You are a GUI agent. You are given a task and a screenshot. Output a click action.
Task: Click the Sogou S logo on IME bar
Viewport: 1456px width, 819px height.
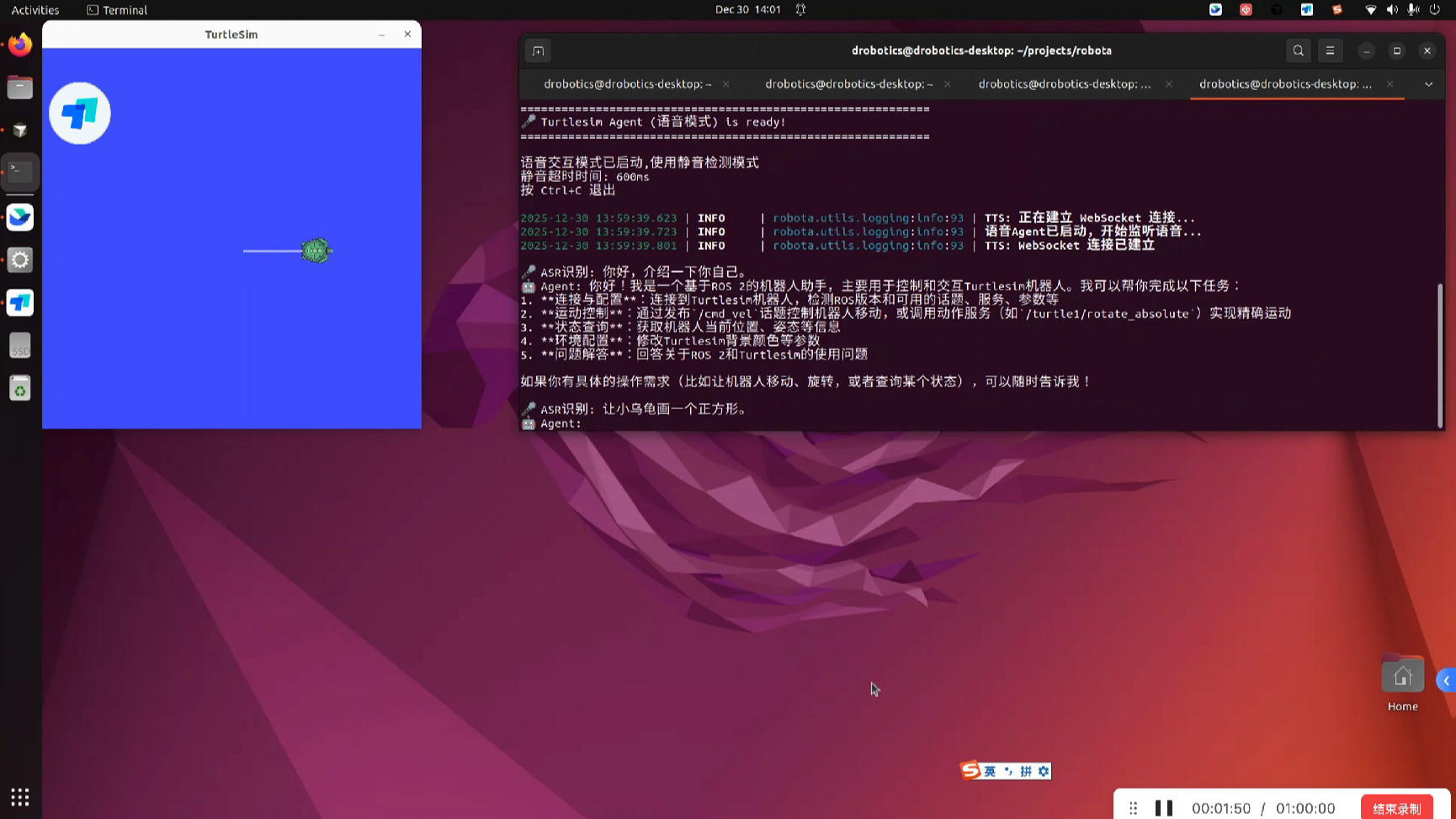click(x=971, y=770)
